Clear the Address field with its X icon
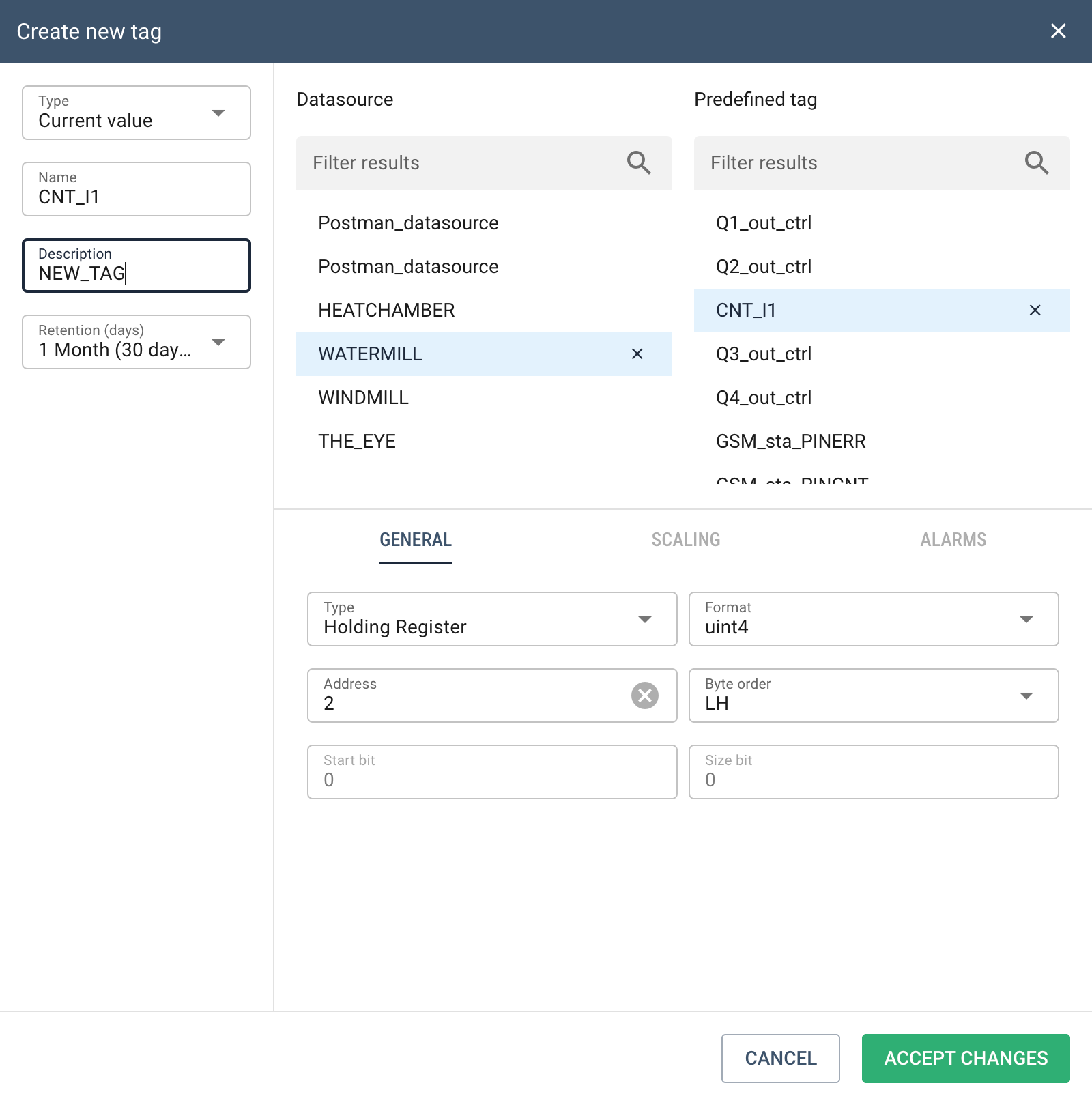The width and height of the screenshot is (1092, 1105). coord(645,695)
